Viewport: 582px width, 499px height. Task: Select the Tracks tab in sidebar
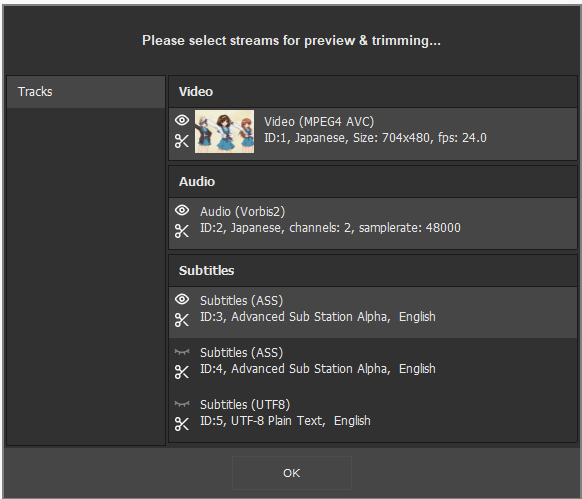coord(86,92)
